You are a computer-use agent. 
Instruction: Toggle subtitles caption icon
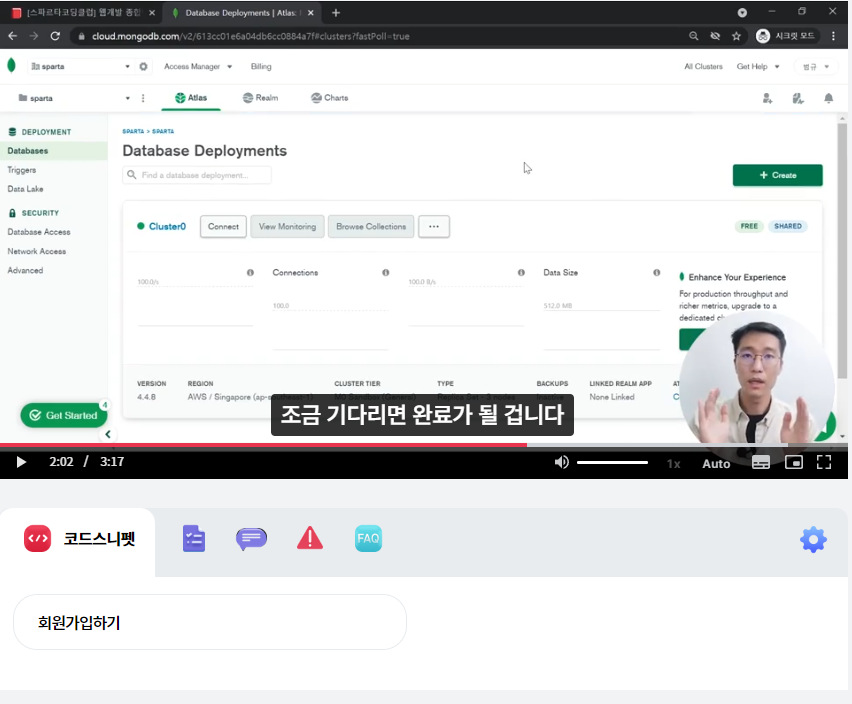click(761, 462)
